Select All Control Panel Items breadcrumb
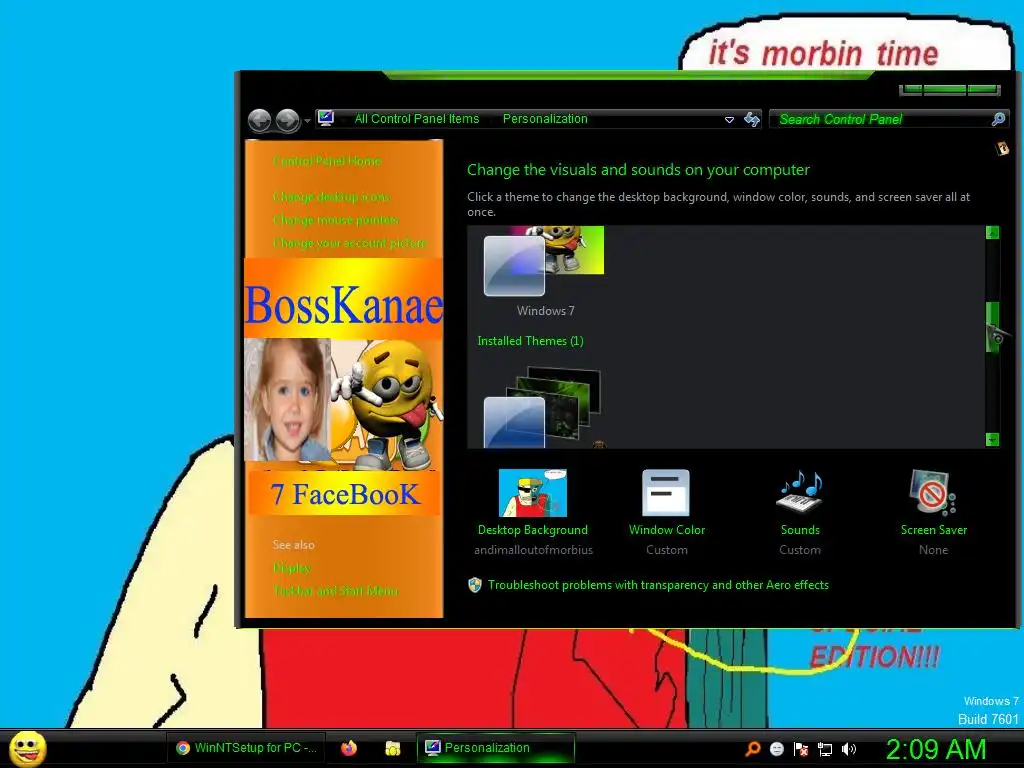The height and width of the screenshot is (768, 1024). 417,119
